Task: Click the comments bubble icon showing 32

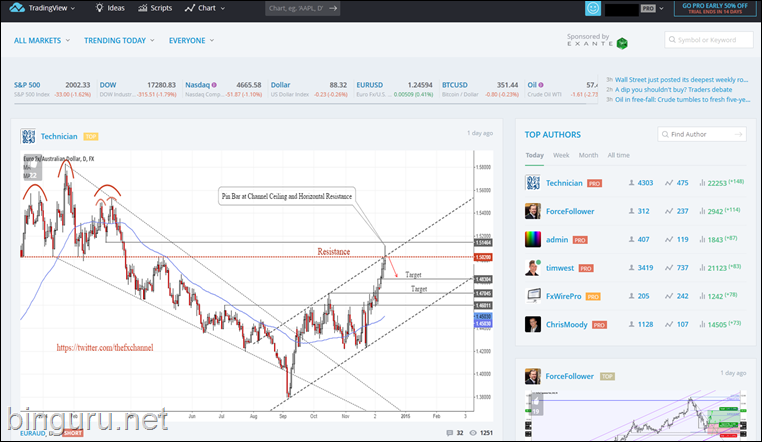Action: [450, 433]
